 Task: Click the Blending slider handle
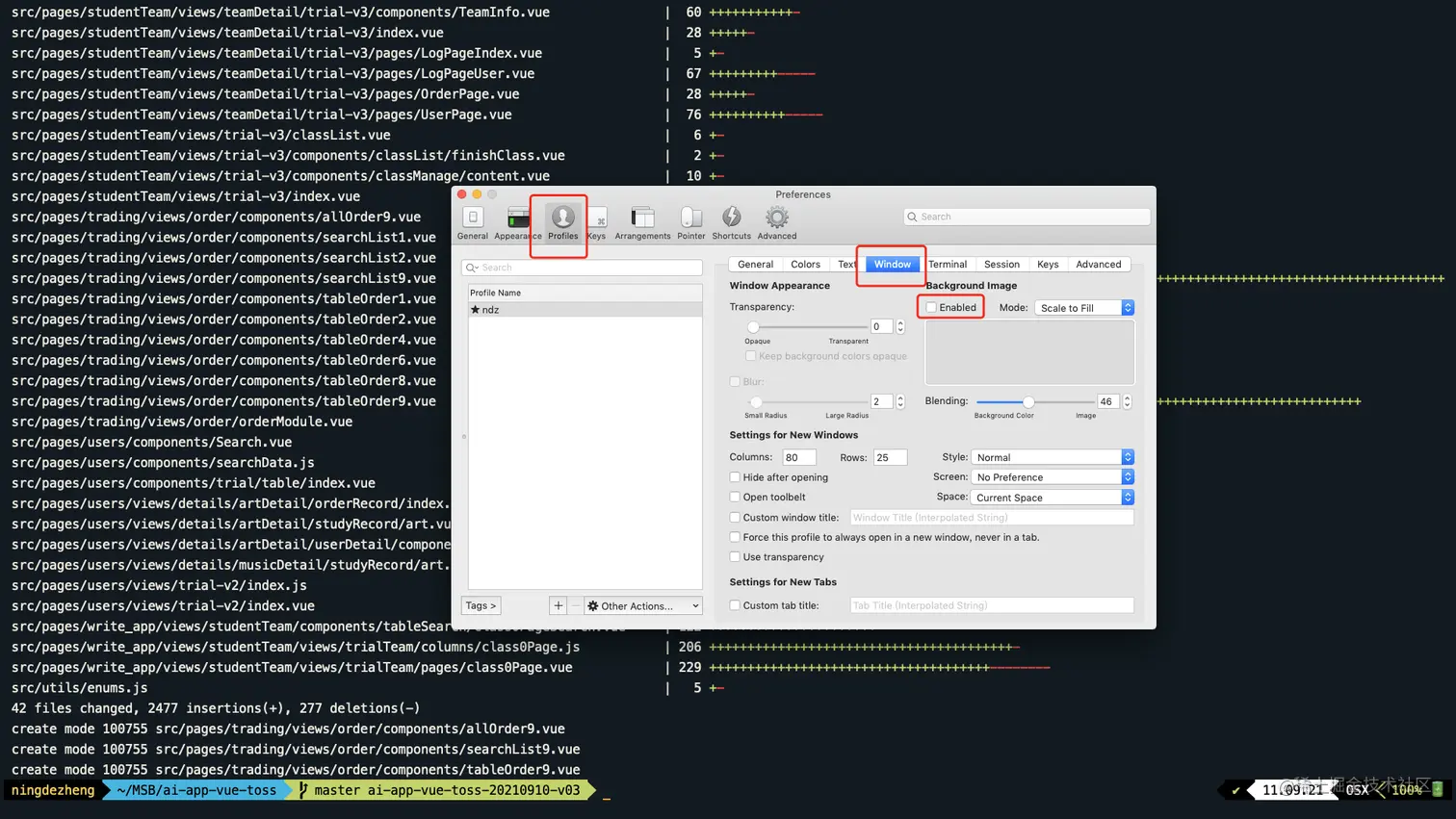[x=1028, y=402]
